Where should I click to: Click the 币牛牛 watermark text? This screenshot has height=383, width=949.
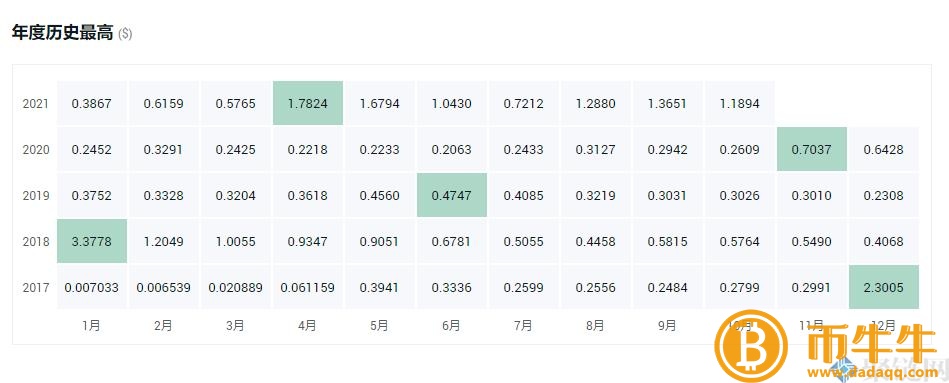(x=872, y=344)
